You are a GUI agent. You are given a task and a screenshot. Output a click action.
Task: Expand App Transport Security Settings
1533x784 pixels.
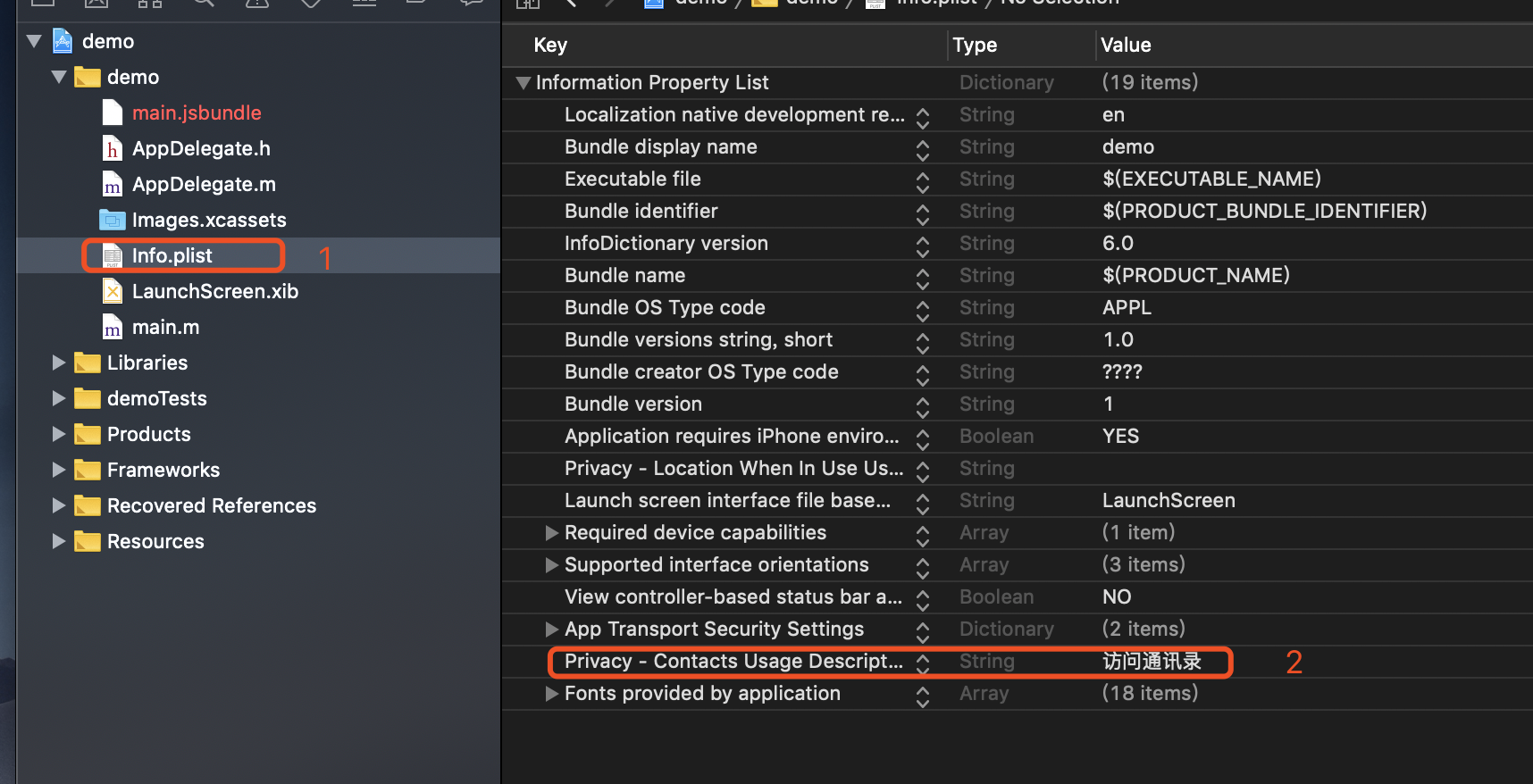click(552, 630)
